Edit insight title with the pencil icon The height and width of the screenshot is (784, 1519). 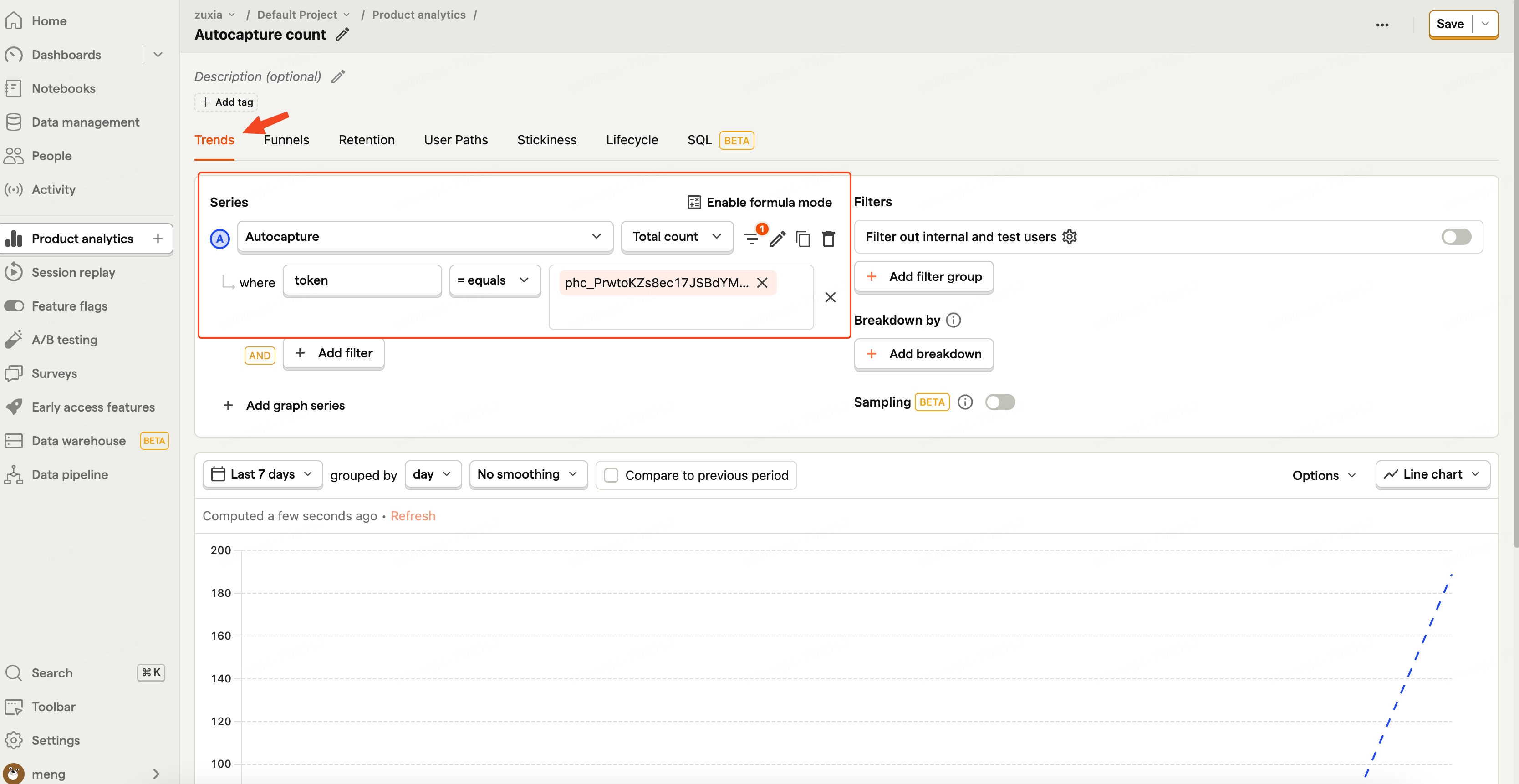pos(342,34)
